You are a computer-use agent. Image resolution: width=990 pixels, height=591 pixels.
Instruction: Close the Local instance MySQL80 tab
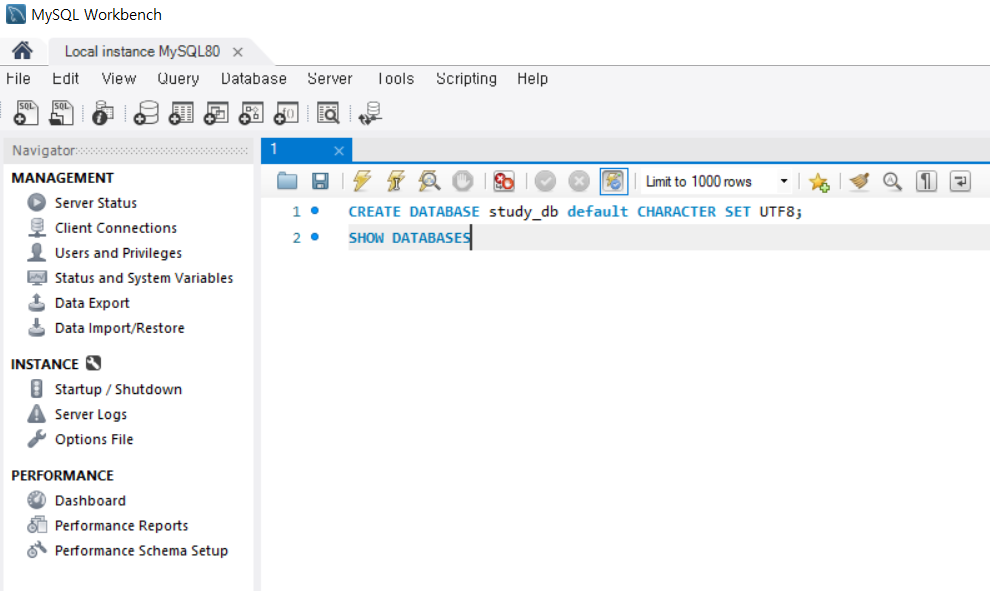point(237,52)
